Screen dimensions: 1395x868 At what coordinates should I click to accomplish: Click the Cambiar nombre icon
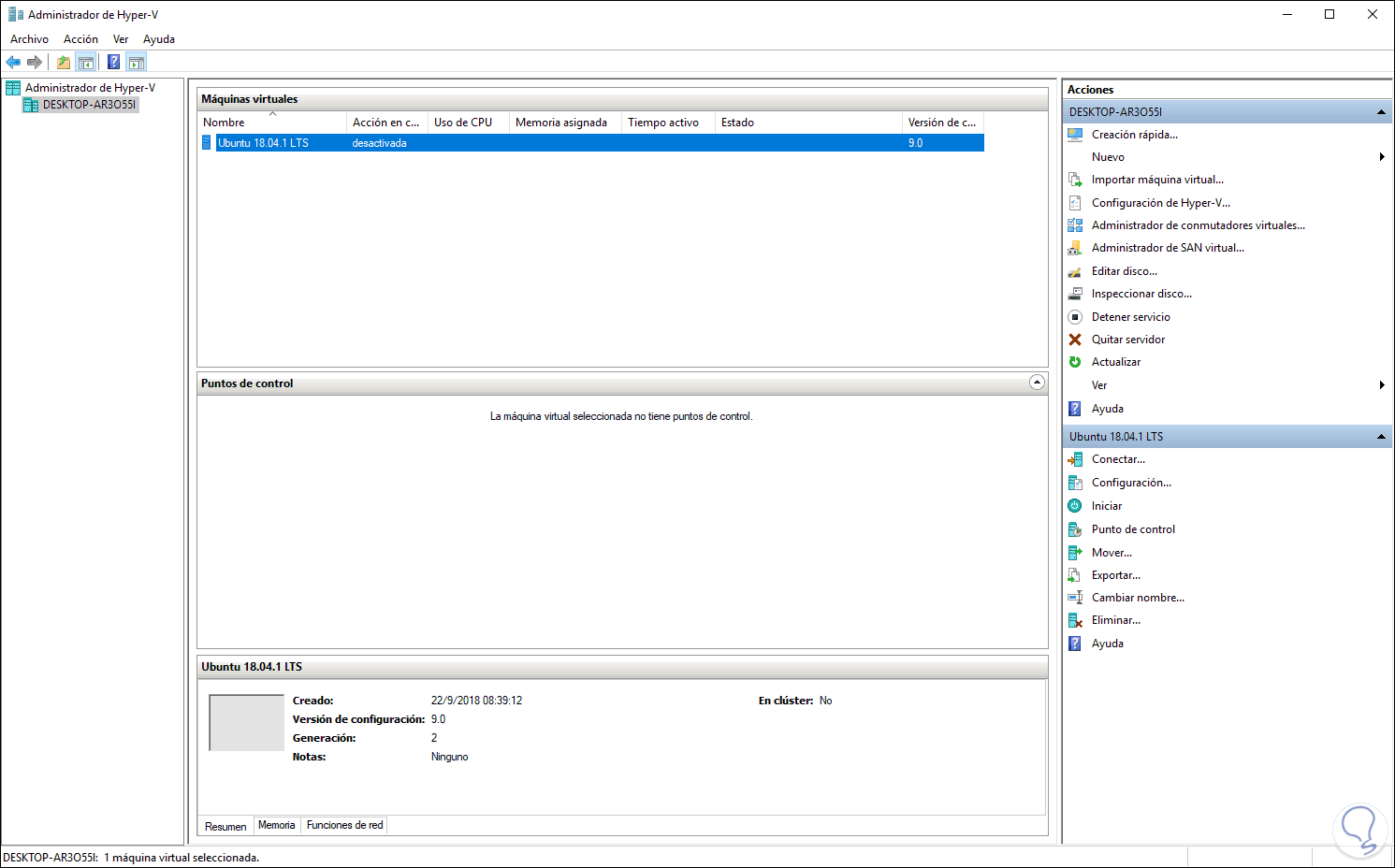tap(1075, 598)
